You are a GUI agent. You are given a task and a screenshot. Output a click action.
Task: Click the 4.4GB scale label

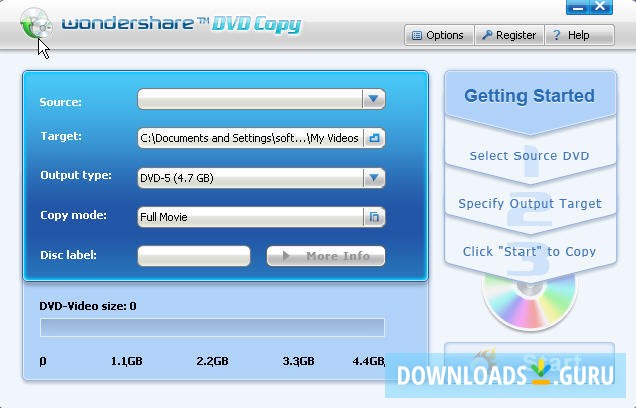pyautogui.click(x=368, y=361)
